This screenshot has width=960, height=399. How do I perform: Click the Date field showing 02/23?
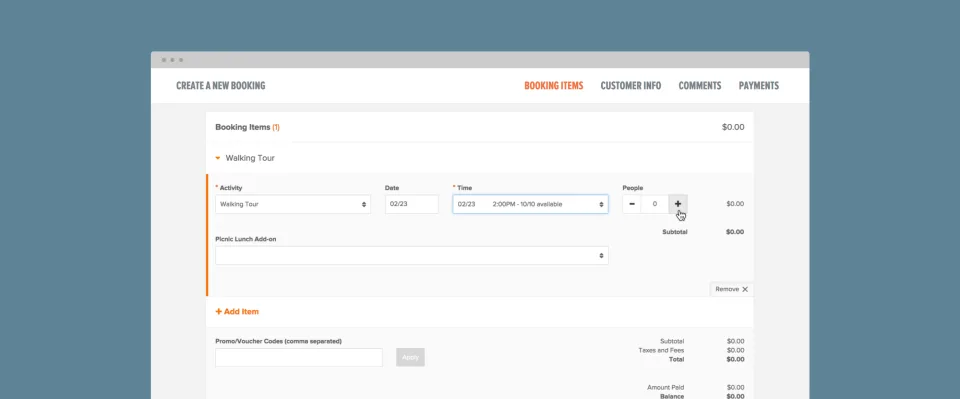click(411, 204)
